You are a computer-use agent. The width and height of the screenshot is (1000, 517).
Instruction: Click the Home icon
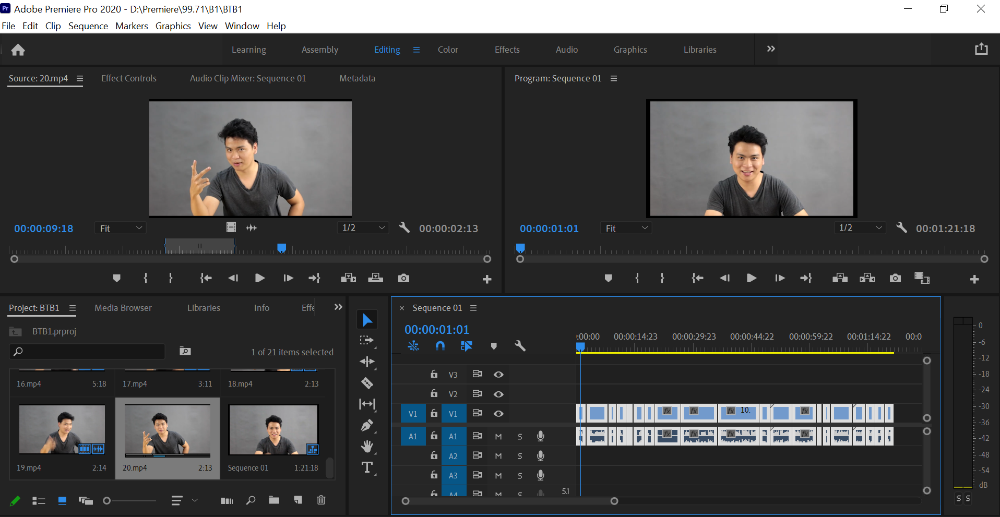pyautogui.click(x=18, y=50)
